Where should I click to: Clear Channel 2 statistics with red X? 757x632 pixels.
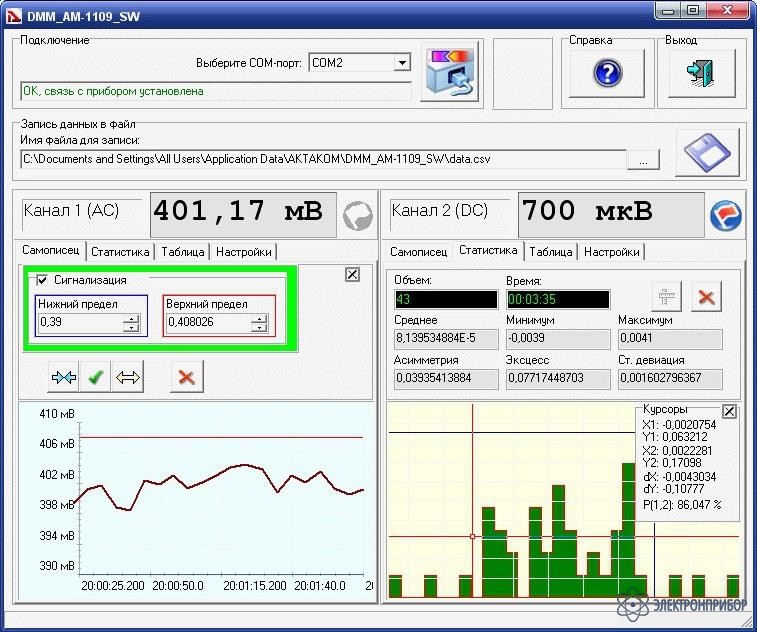coord(706,296)
